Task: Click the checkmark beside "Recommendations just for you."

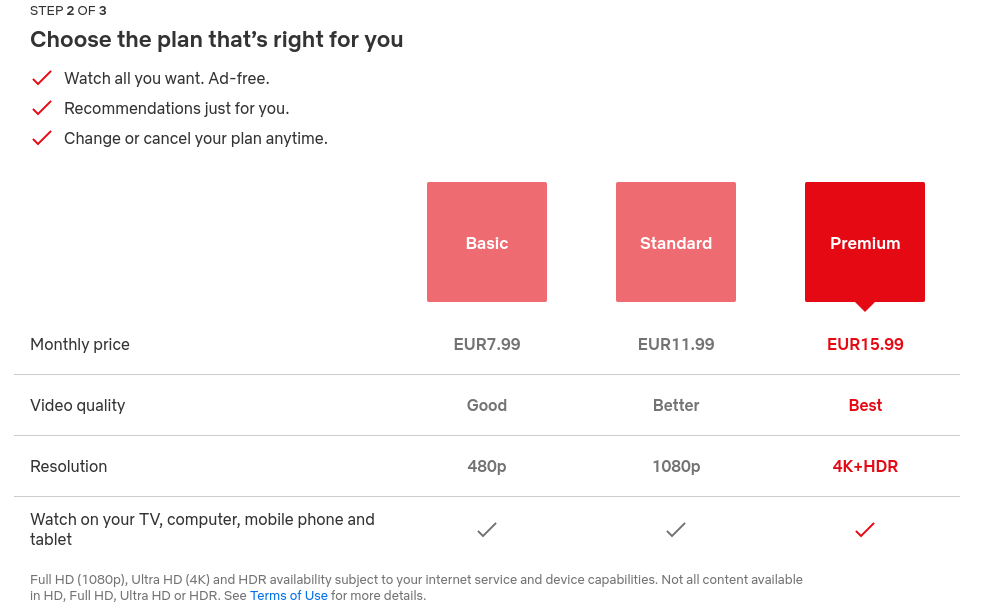Action: tap(42, 107)
